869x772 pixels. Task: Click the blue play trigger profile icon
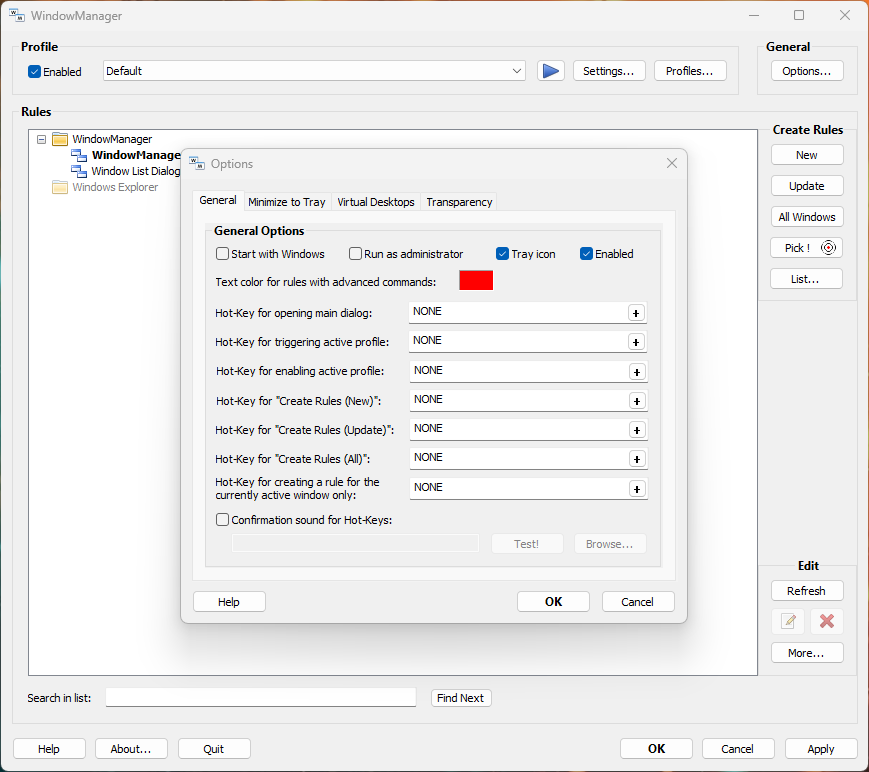(550, 71)
